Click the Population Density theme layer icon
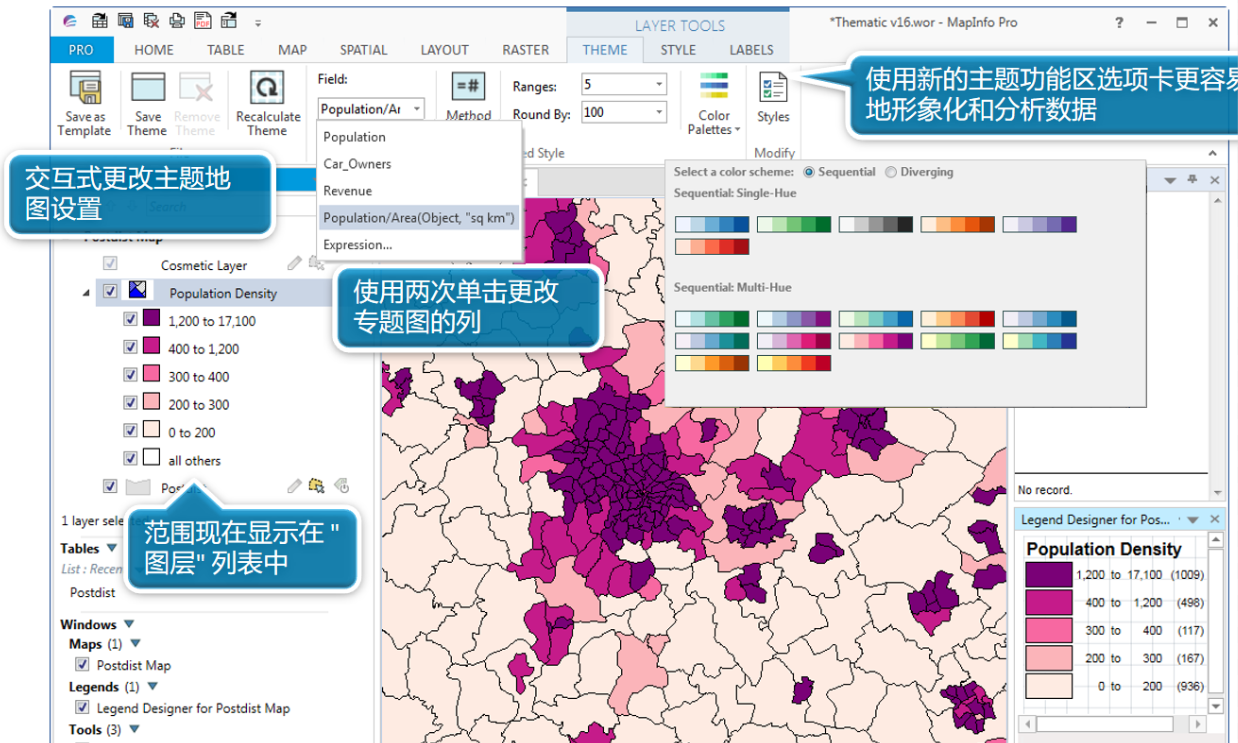The height and width of the screenshot is (743, 1238). coord(138,291)
